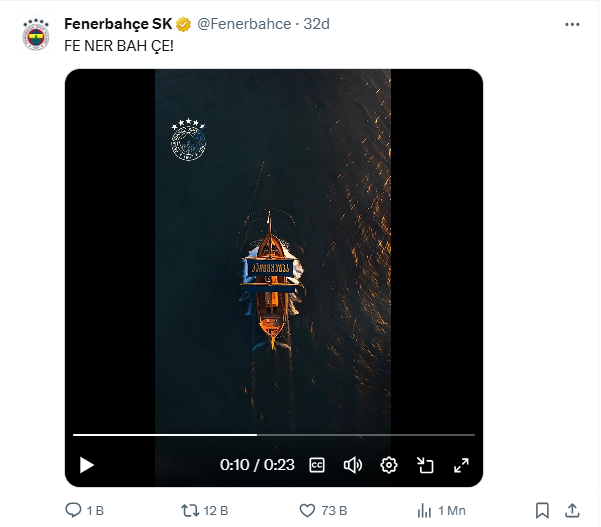Reply to the tweet
Screen dimensions: 601x527
73,510
